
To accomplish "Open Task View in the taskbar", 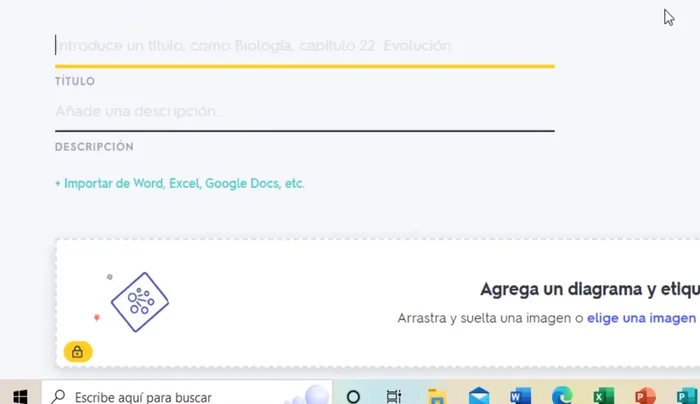I will pos(394,396).
